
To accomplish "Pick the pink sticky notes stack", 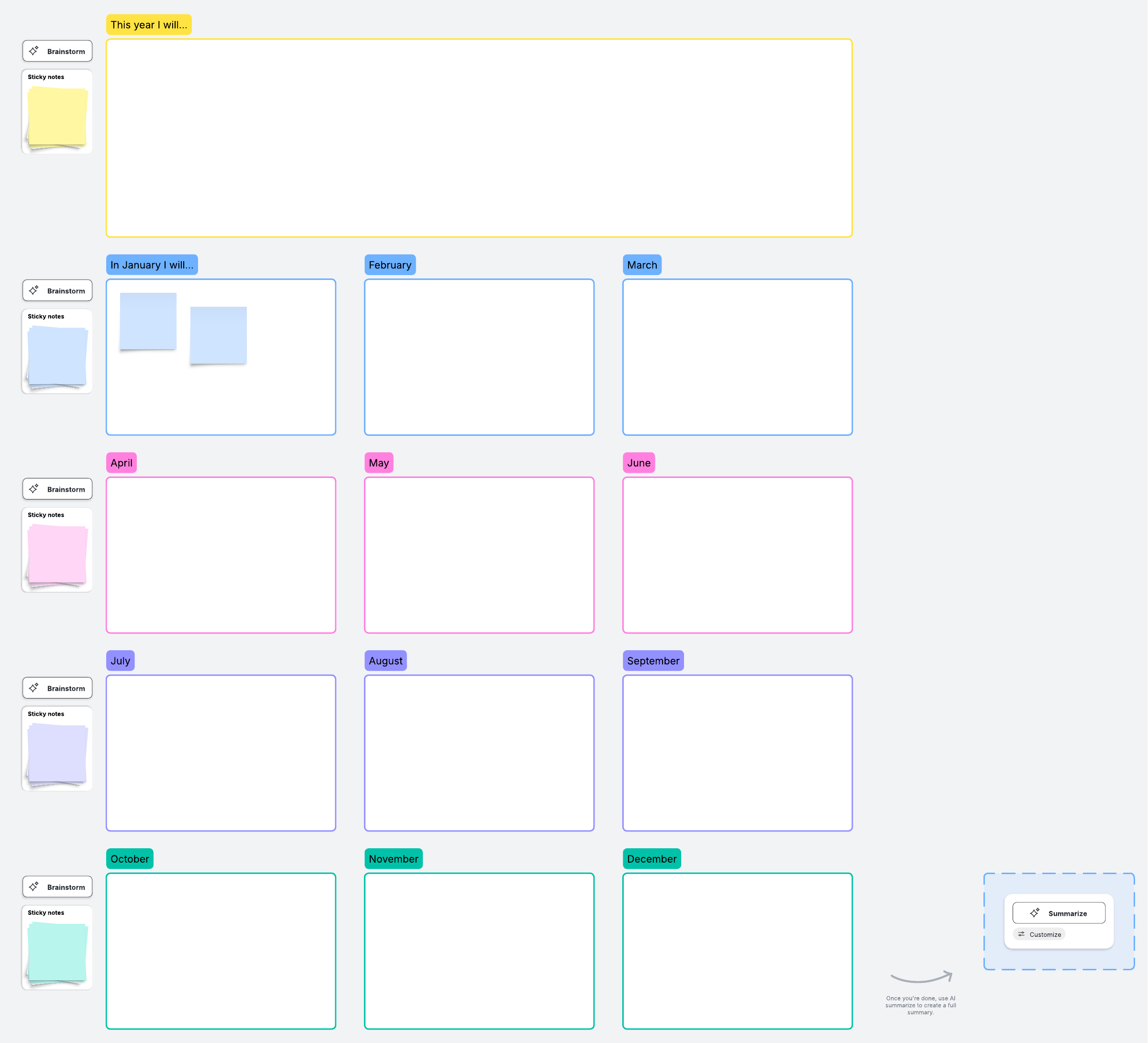I will point(57,555).
